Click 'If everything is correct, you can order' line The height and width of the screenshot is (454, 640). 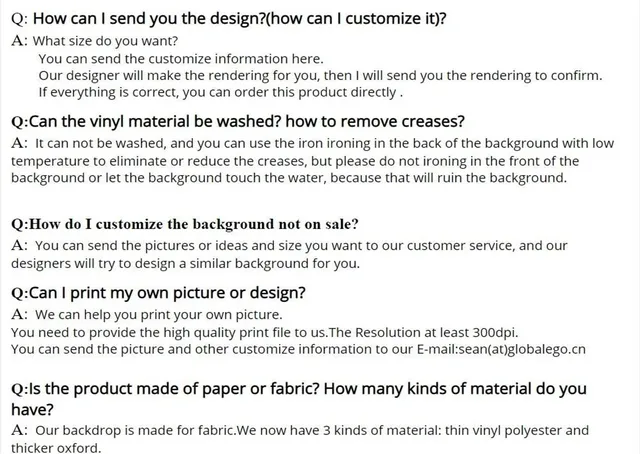click(x=221, y=93)
